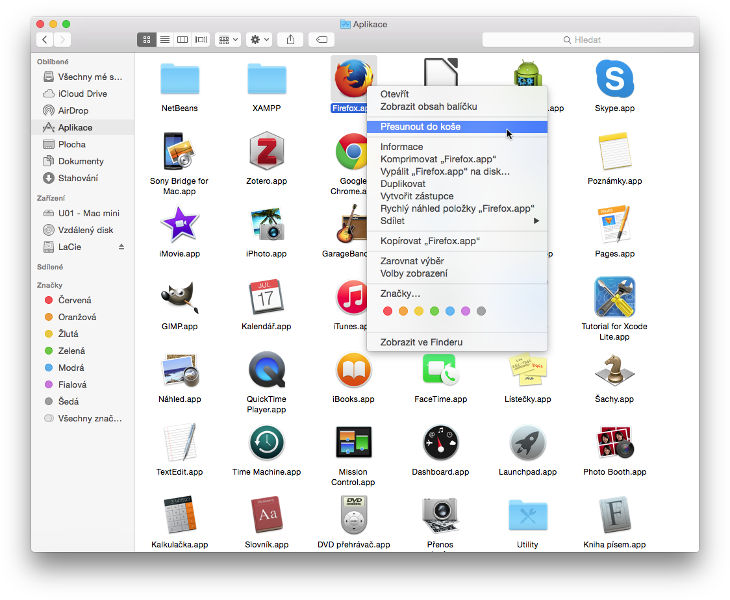Select the GIMP.app icon
The height and width of the screenshot is (600, 730).
coord(180,297)
